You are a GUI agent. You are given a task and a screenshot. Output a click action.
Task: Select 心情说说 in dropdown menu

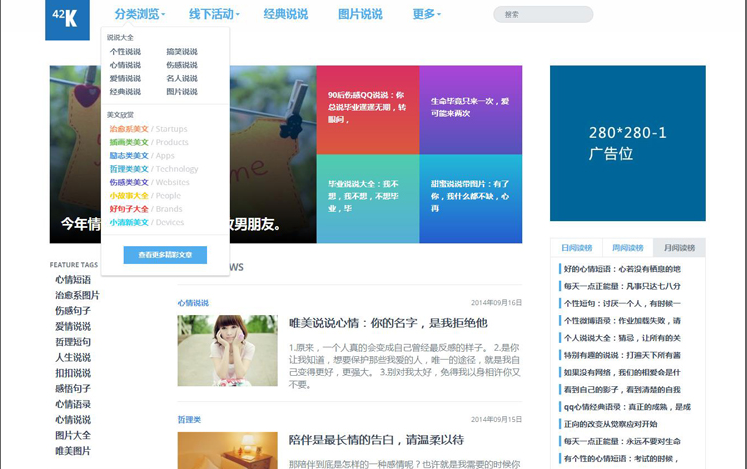click(x=125, y=65)
